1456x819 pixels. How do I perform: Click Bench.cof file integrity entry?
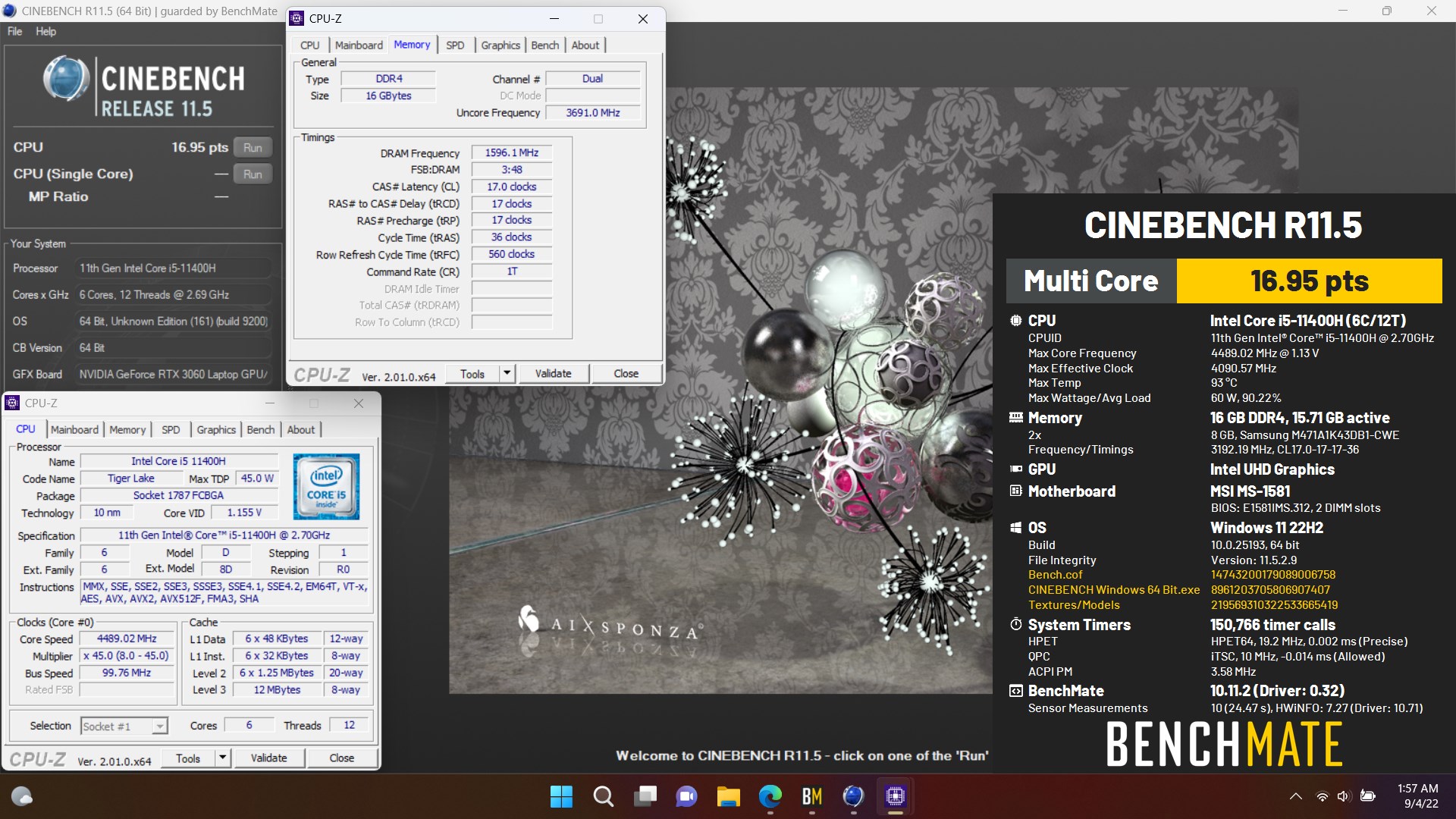(1055, 575)
